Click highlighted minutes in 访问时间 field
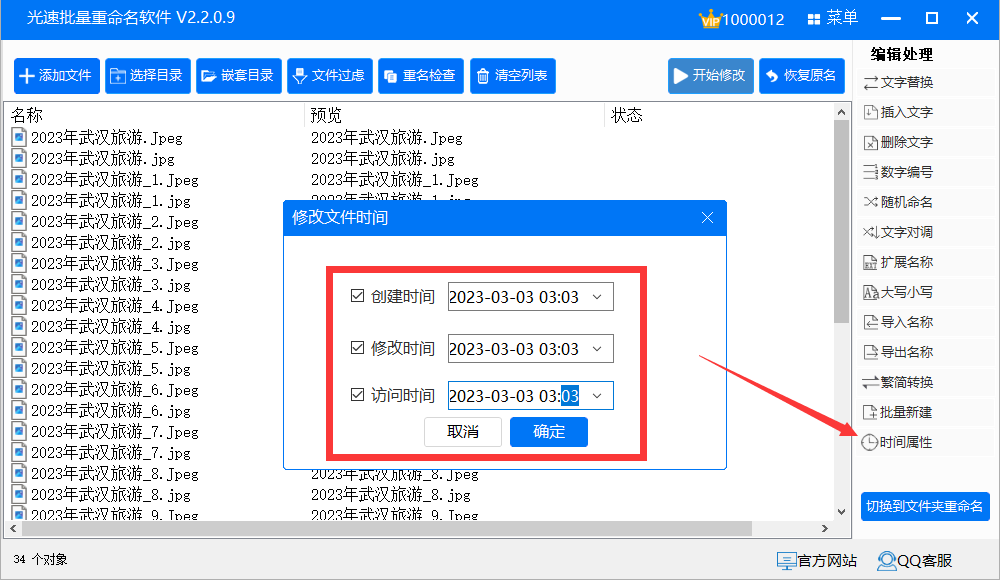The image size is (1000, 580). pyautogui.click(x=570, y=396)
